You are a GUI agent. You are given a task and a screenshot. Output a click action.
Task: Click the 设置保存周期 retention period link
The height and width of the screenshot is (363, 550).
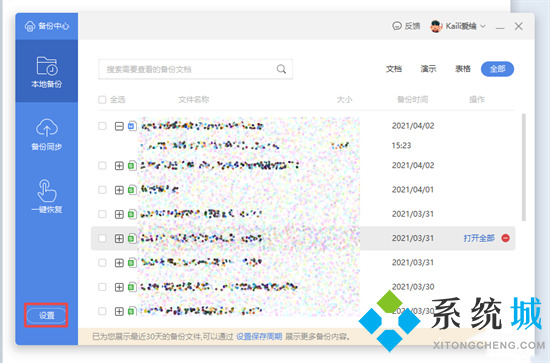(x=259, y=337)
